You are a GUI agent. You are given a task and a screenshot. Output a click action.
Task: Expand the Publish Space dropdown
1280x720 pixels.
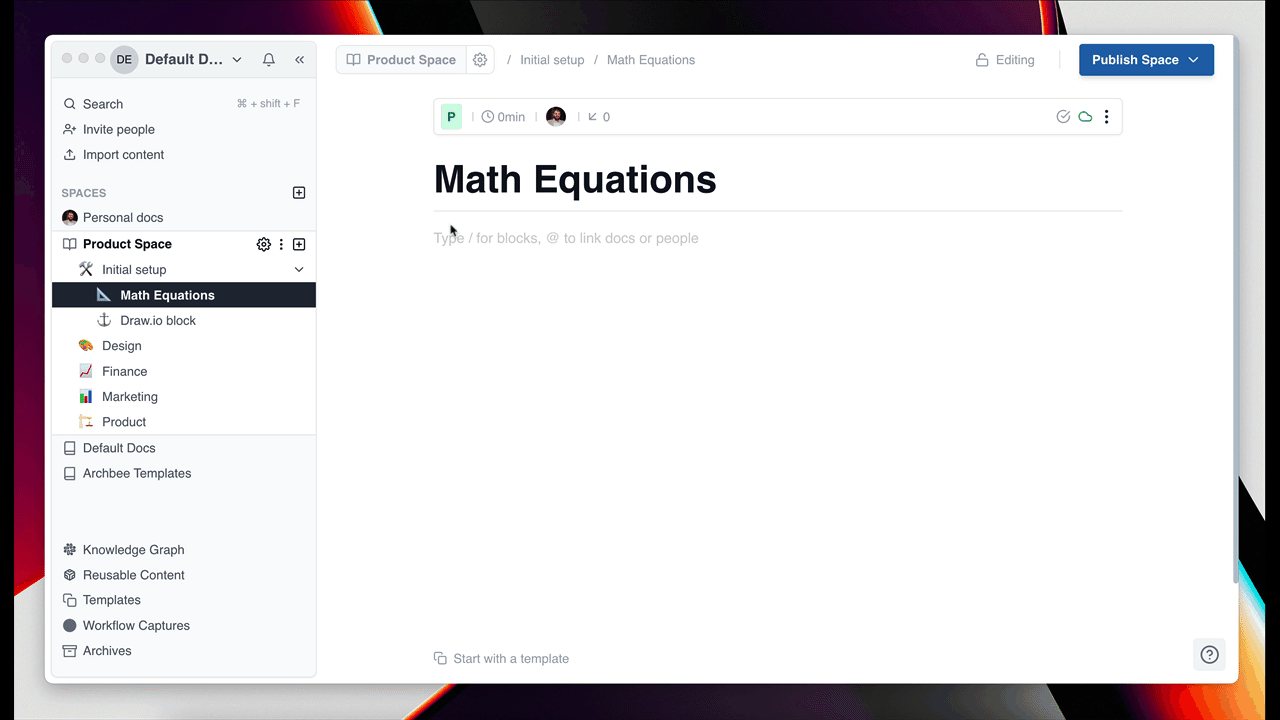point(1193,60)
